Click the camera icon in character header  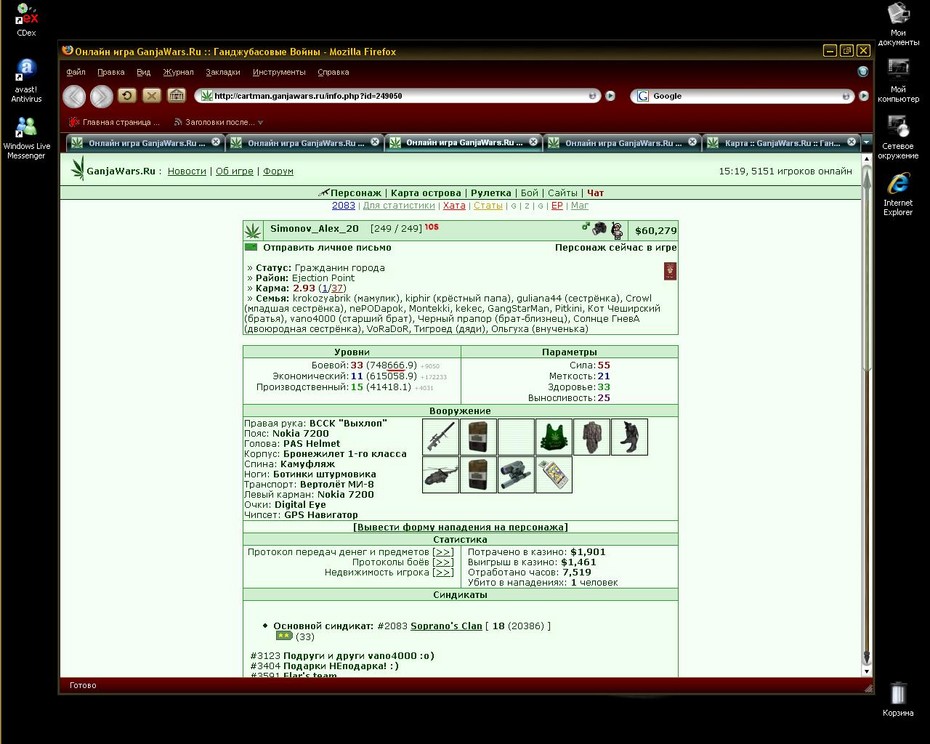click(x=600, y=228)
